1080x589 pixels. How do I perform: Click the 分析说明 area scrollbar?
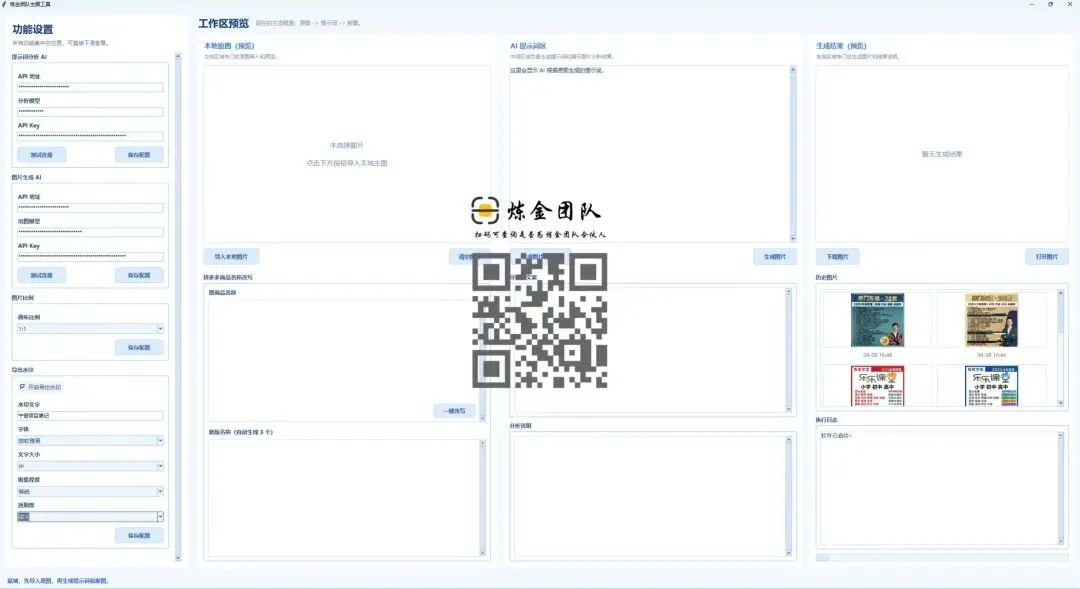tap(789, 496)
